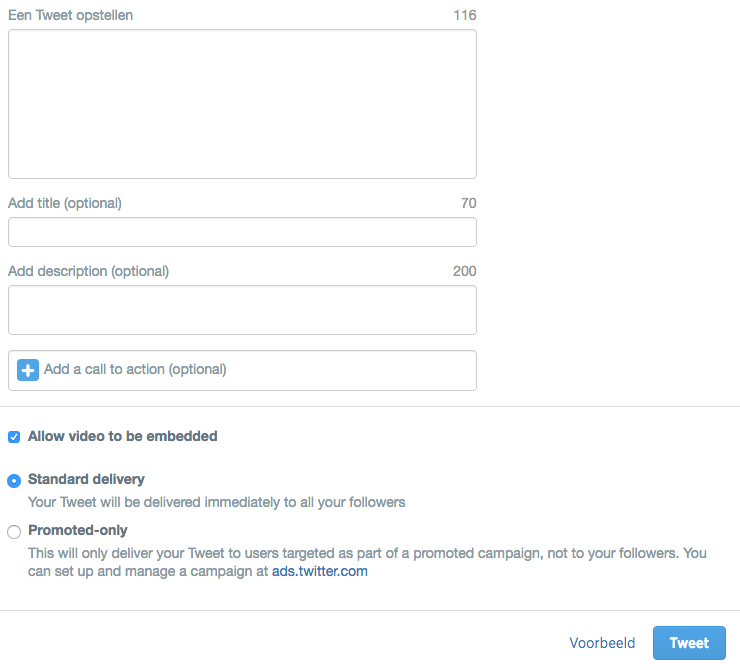This screenshot has width=740, height=670.
Task: Click the Allow video to be embedded label
Action: point(123,436)
